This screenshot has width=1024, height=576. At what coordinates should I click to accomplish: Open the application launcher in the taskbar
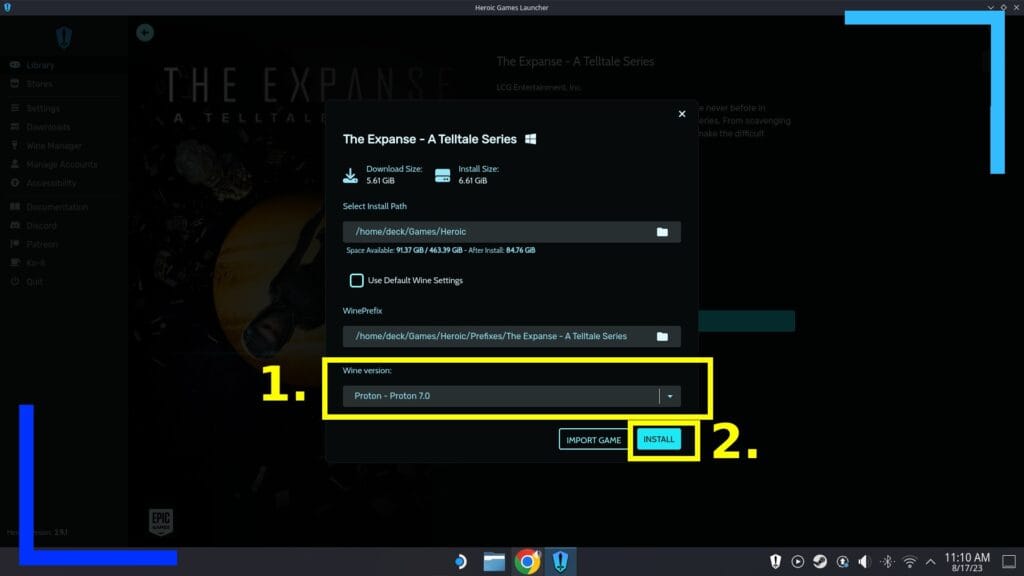click(460, 562)
